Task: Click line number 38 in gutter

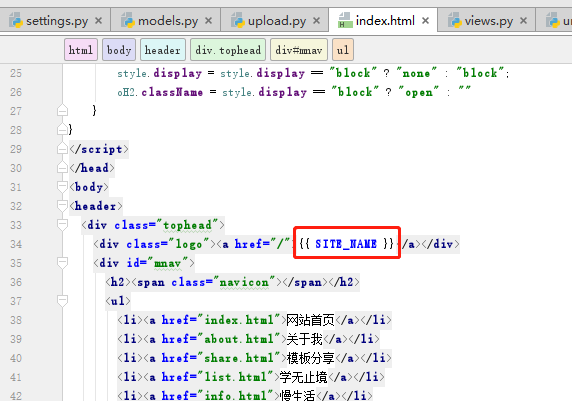Action: tap(16, 320)
